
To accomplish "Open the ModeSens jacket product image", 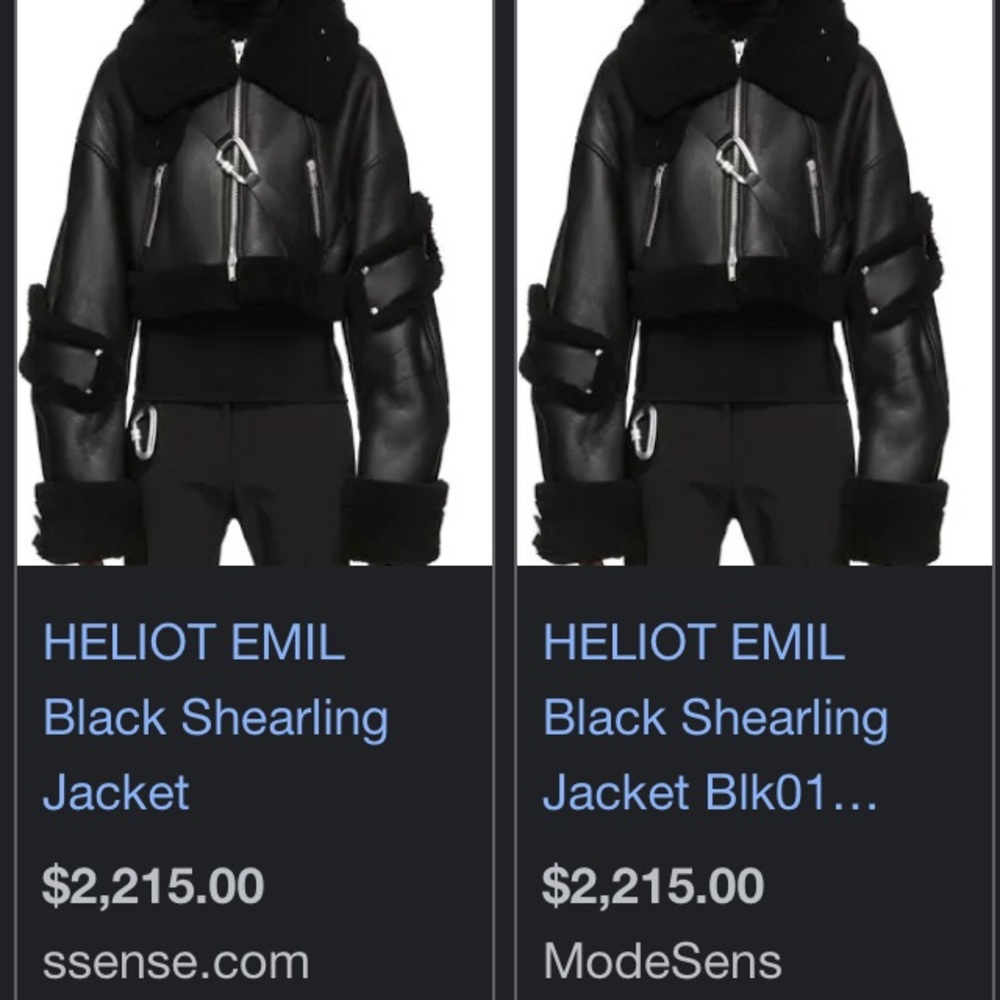I will pos(754,283).
